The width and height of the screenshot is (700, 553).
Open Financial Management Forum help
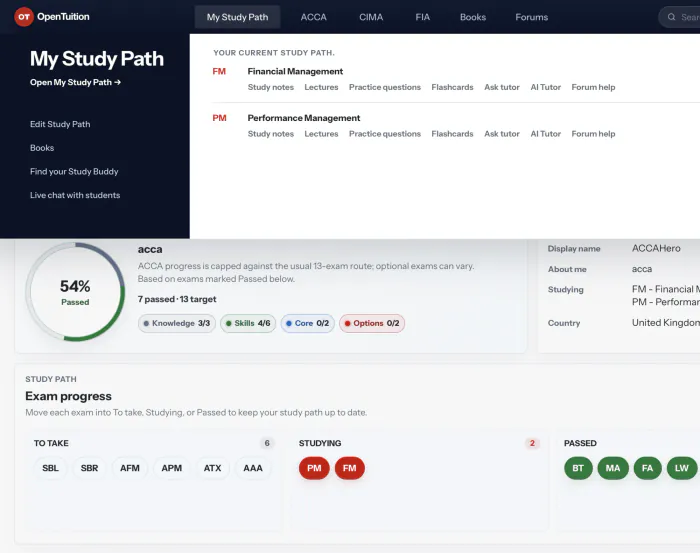click(x=593, y=87)
